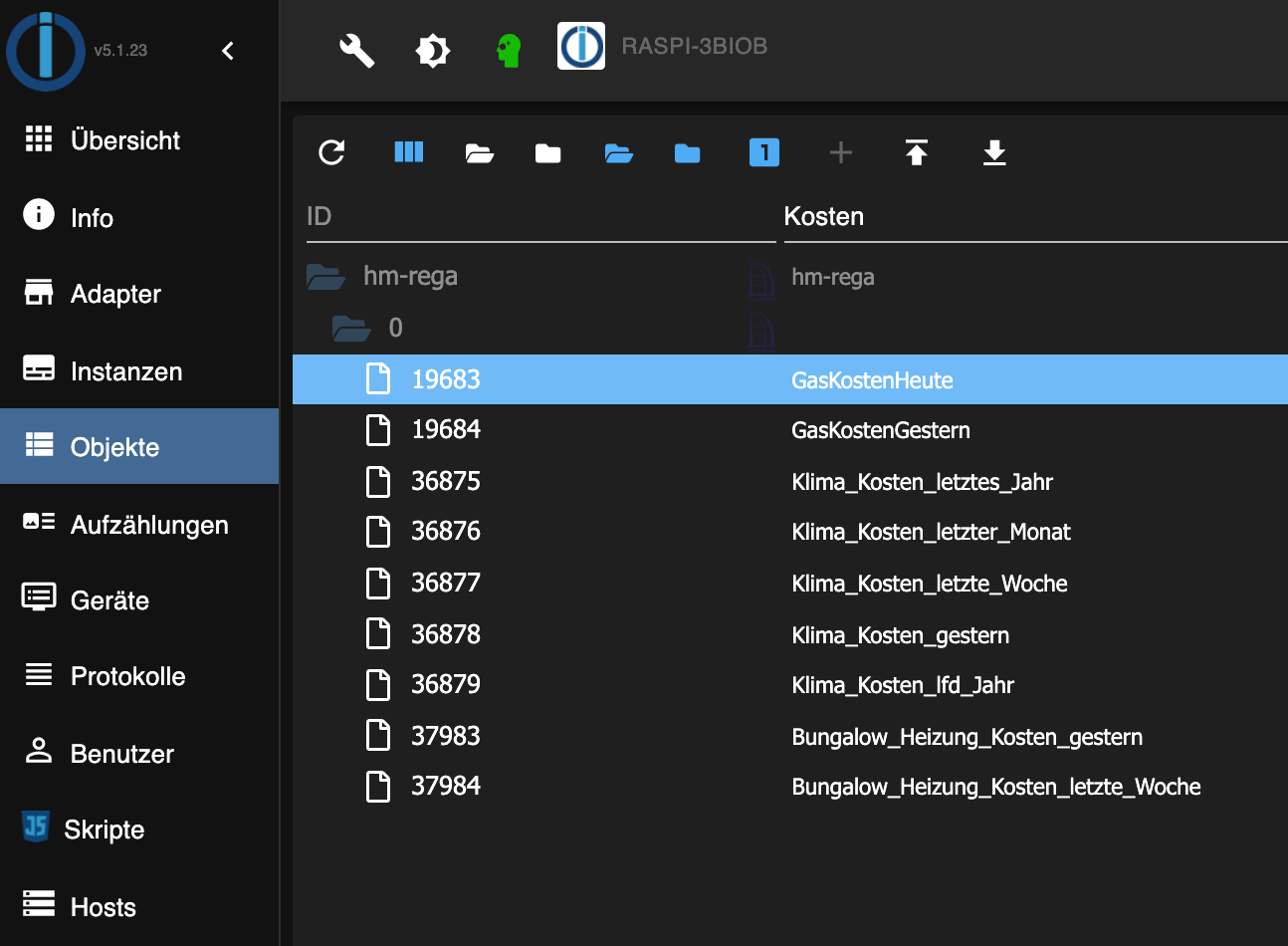Show the Protokolle logs page
The height and width of the screenshot is (946, 1288).
point(139,676)
